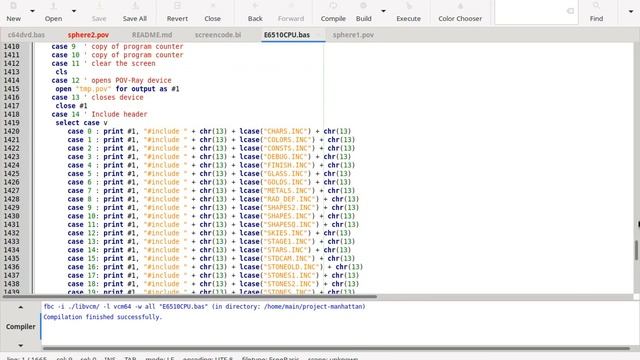This screenshot has width=640, height=360.
Task: Click the Revert toolbar button
Action: [177, 12]
